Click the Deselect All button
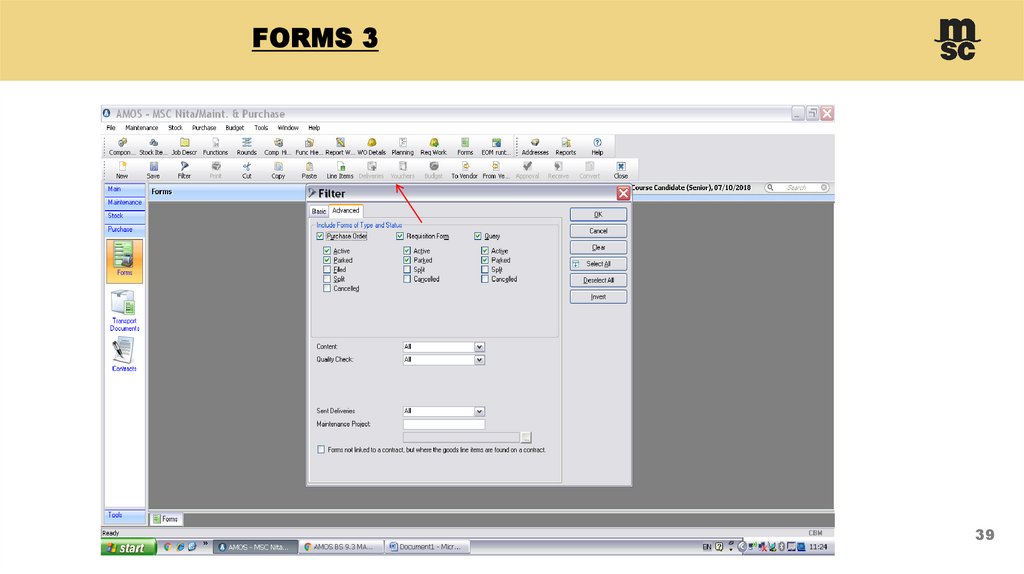This screenshot has height=574, width=1024. click(x=598, y=280)
